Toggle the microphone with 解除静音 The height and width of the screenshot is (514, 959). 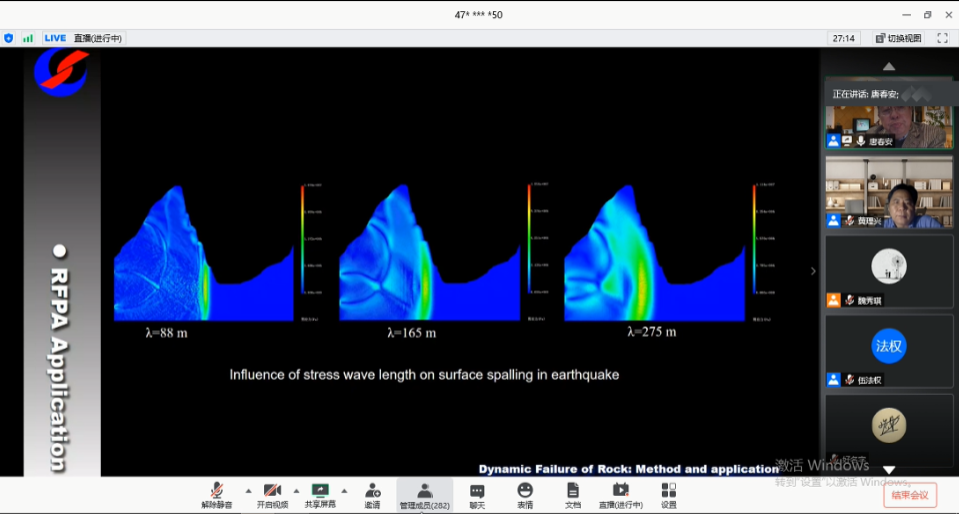(216, 494)
